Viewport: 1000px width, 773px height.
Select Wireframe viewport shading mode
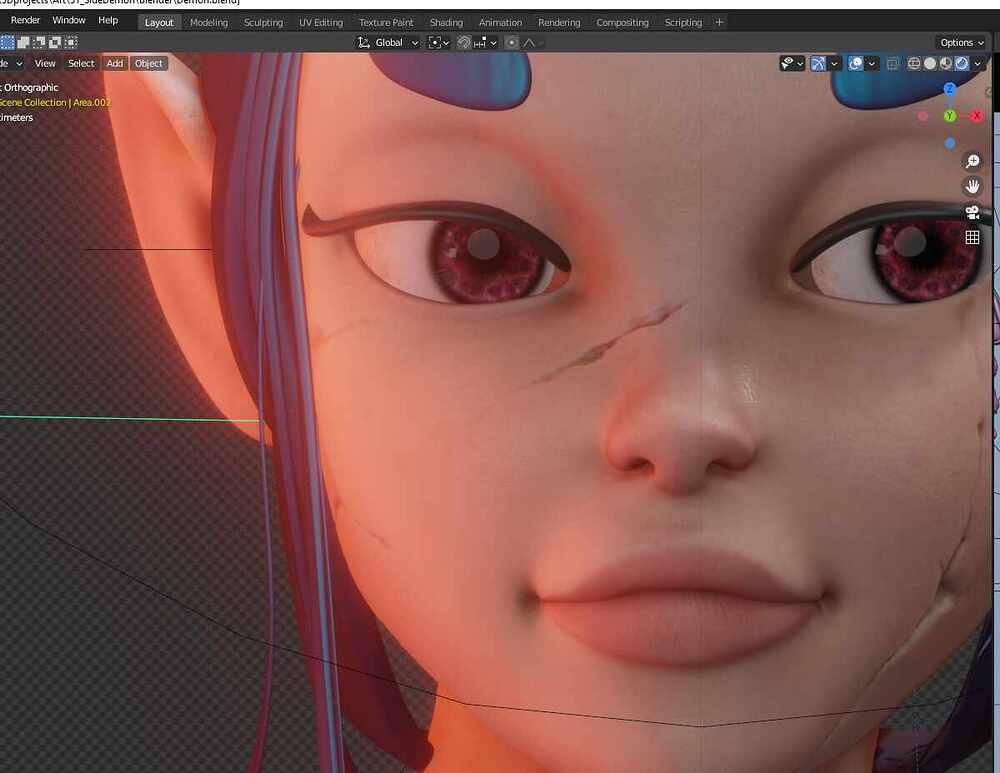[x=914, y=63]
